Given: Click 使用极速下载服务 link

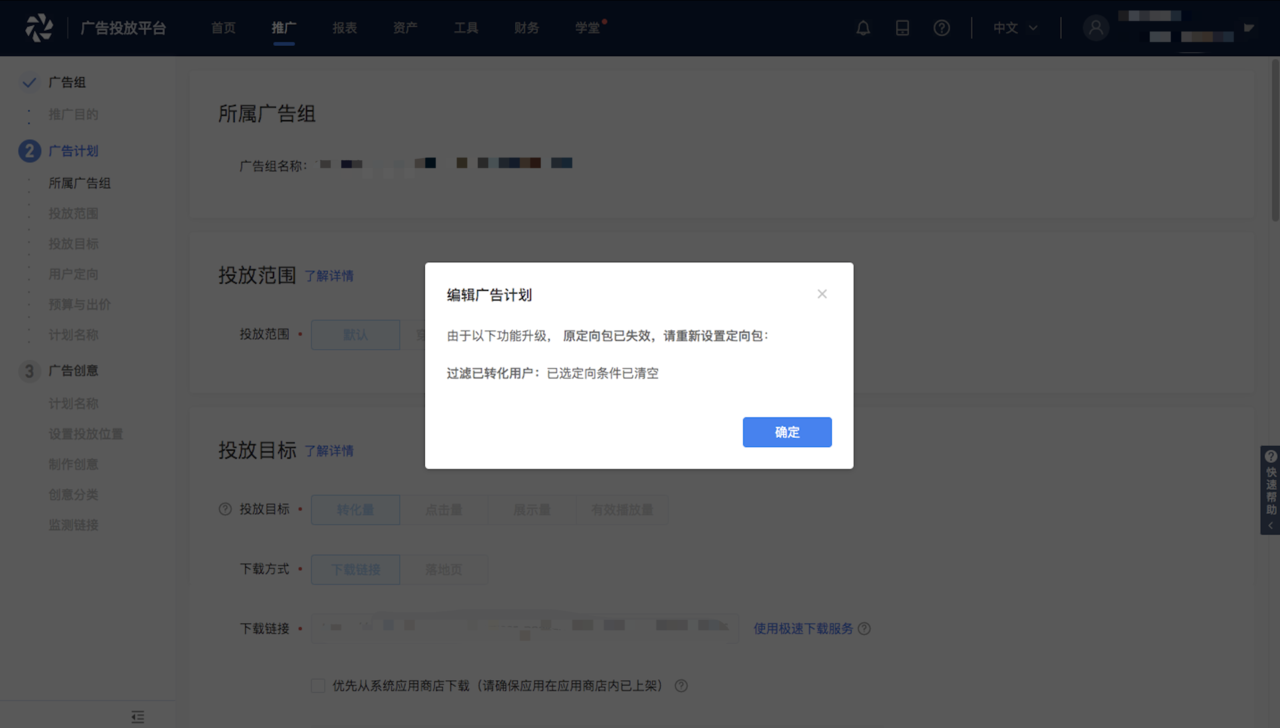Looking at the screenshot, I should 803,629.
